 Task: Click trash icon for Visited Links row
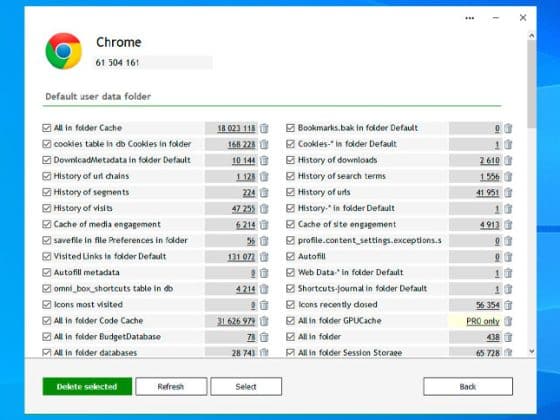(264, 257)
